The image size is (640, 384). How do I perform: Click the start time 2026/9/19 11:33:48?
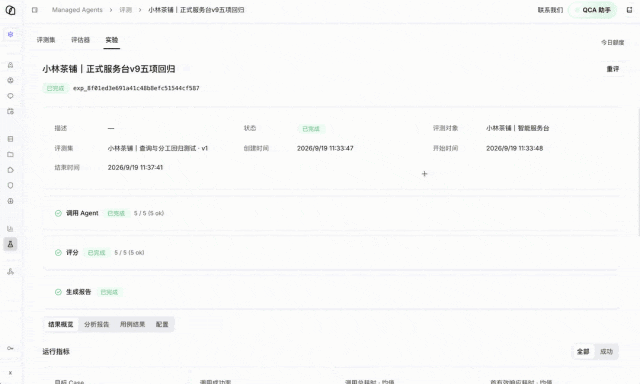[x=514, y=148]
